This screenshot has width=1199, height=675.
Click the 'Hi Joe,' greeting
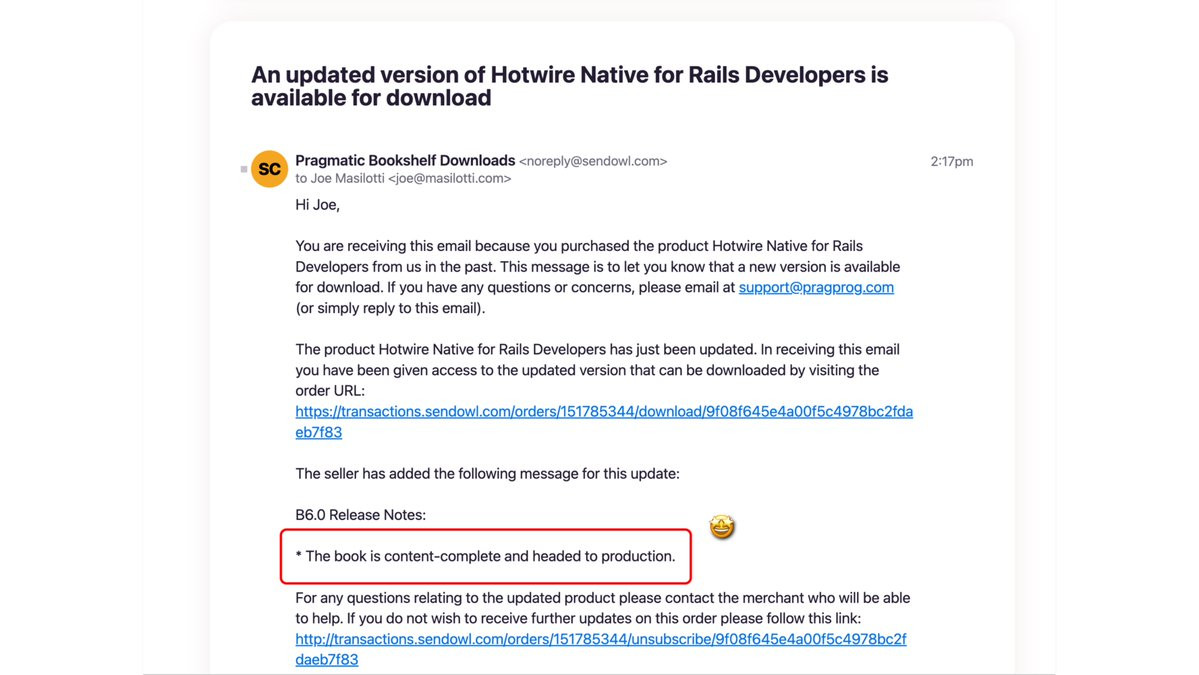(317, 205)
